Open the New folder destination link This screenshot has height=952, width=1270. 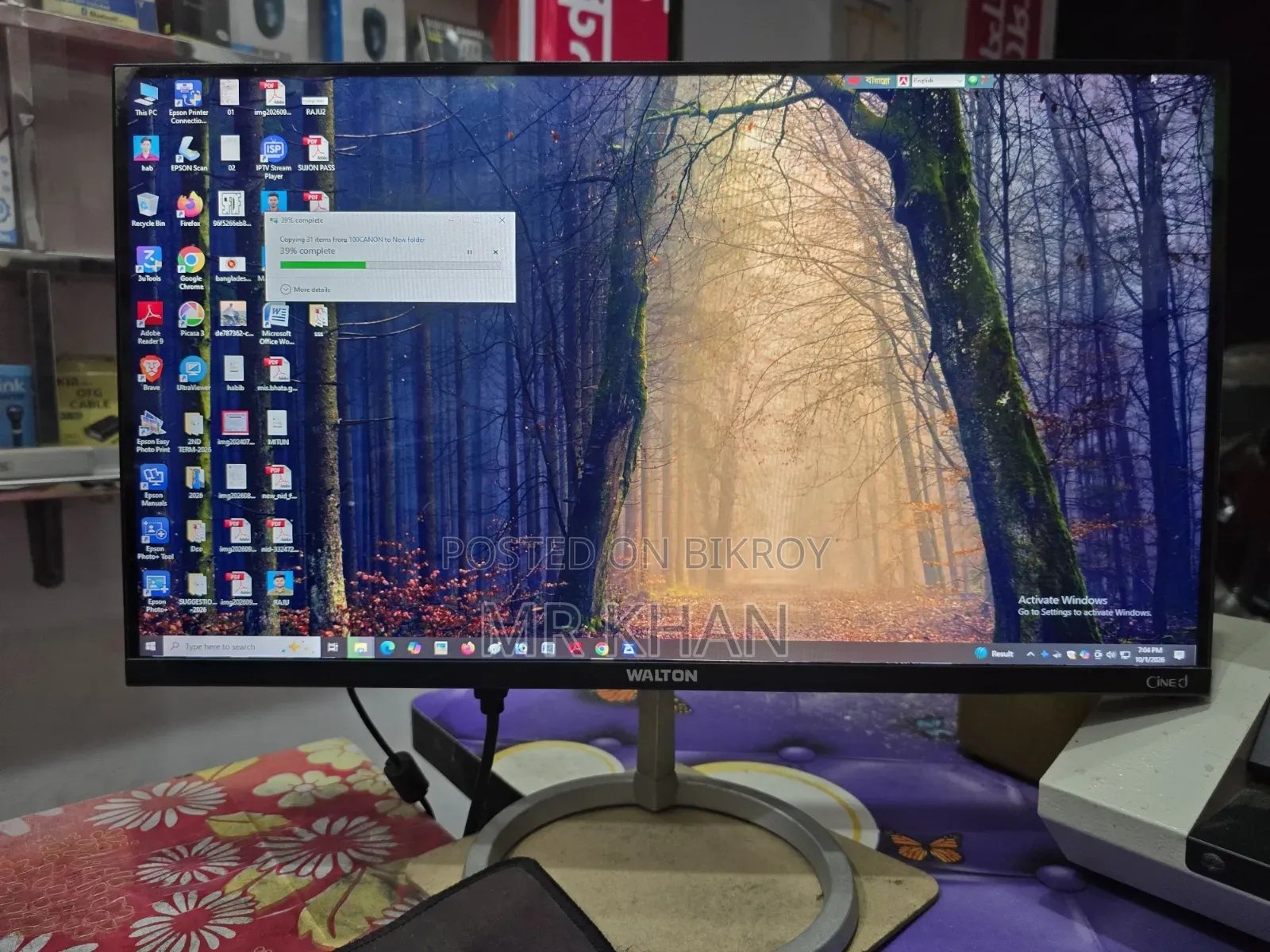(409, 240)
